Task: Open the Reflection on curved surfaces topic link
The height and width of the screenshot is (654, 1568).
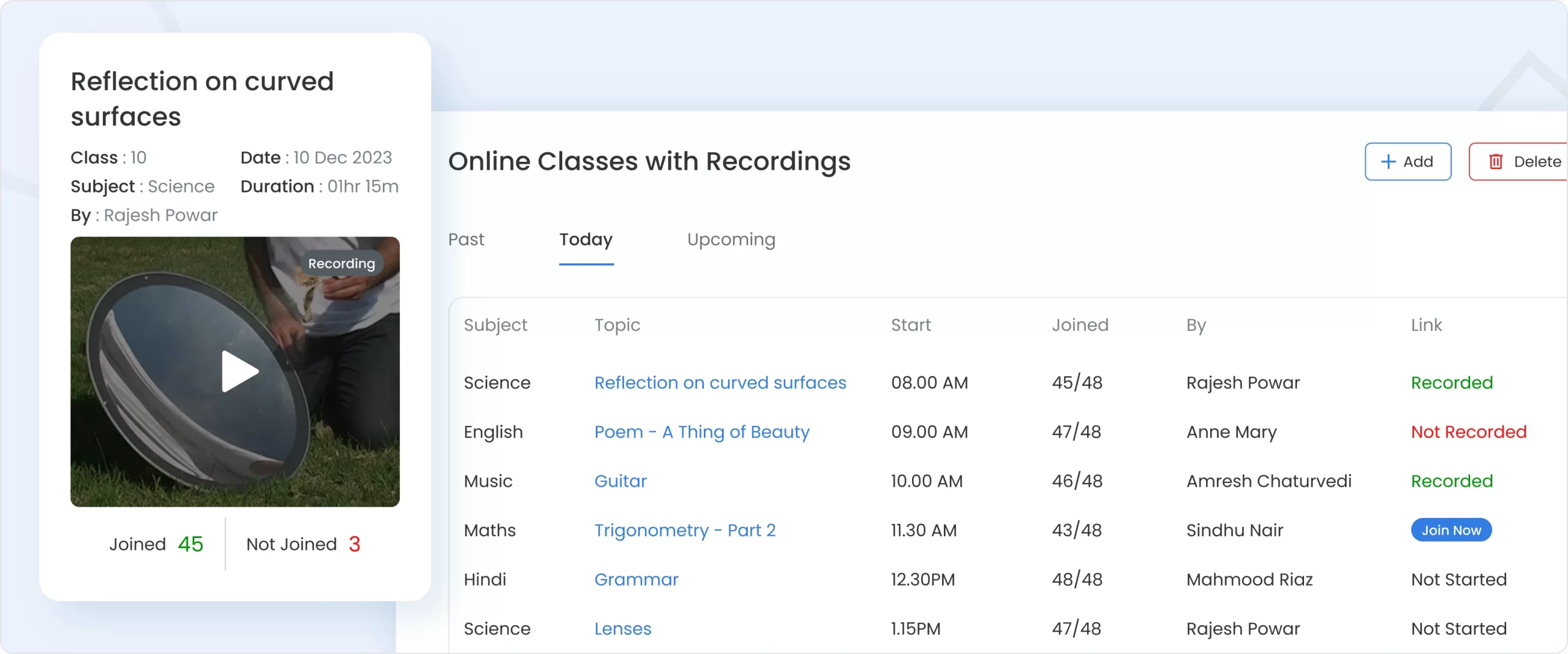Action: 720,382
